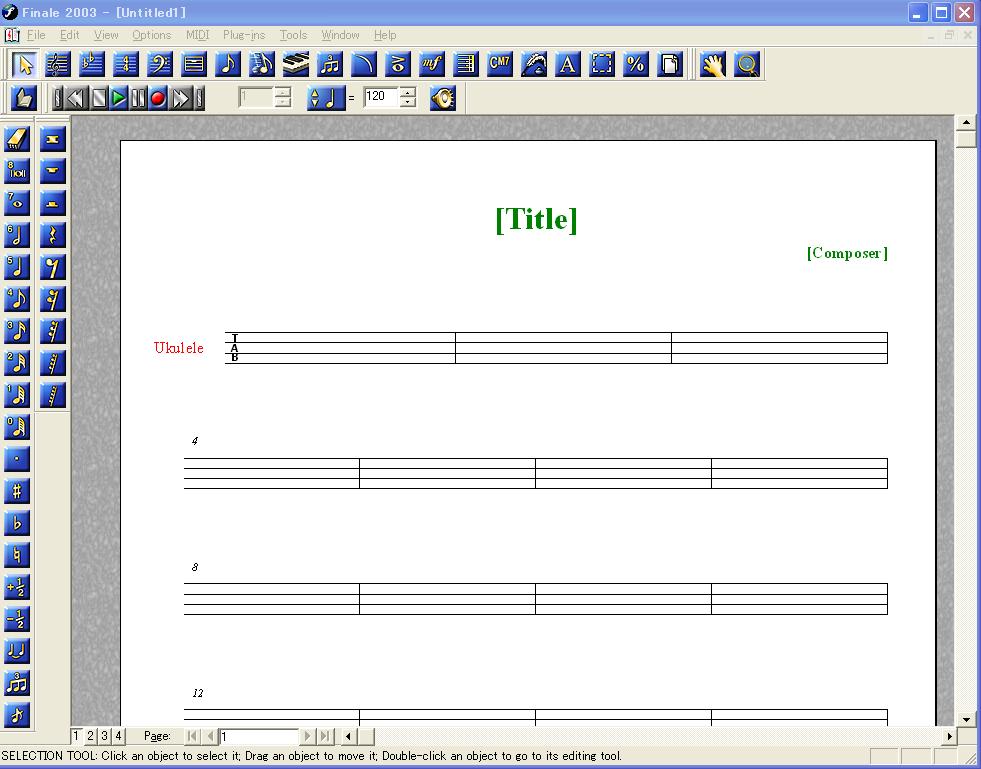
Task: Go to the next page
Action: (307, 736)
